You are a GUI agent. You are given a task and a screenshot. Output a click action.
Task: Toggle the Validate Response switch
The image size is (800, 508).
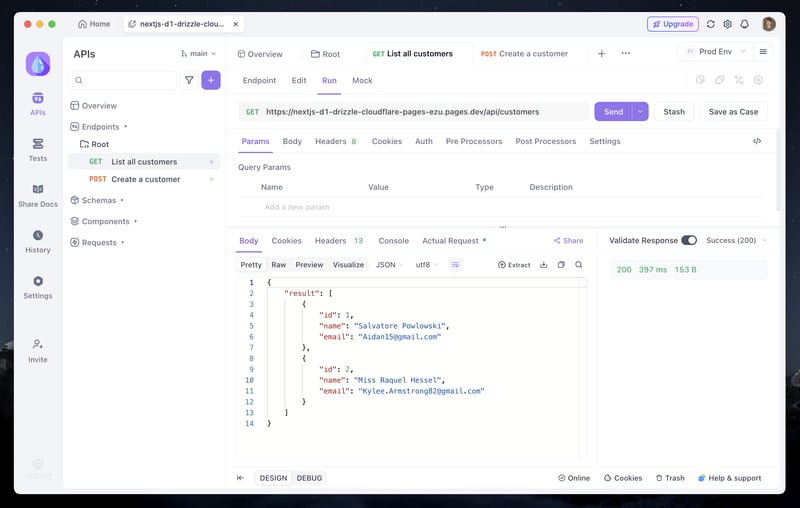(x=689, y=240)
